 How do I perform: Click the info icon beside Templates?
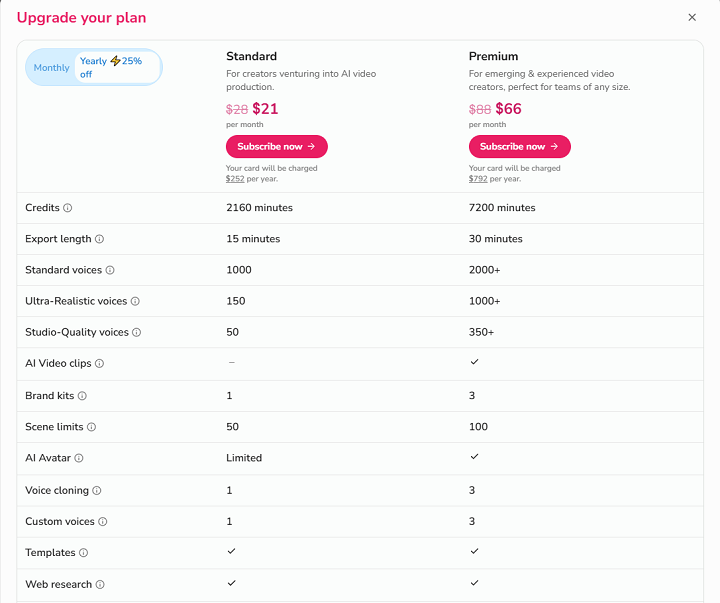[x=83, y=553]
